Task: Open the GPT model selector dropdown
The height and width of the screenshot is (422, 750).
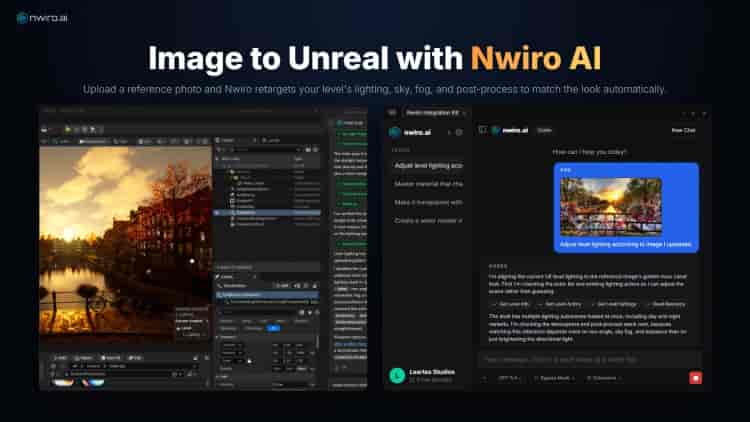Action: pyautogui.click(x=509, y=378)
